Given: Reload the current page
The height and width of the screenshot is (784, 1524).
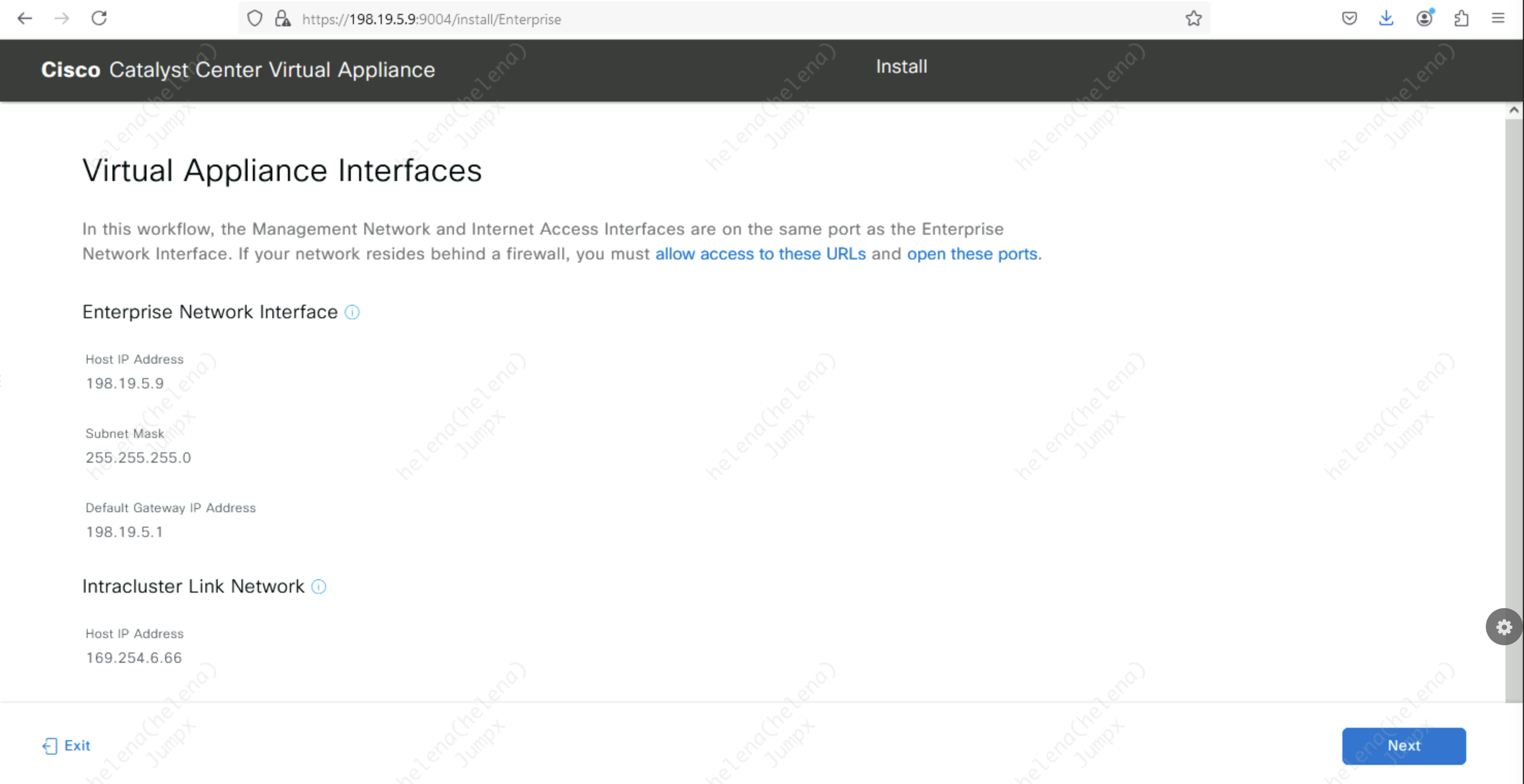Looking at the screenshot, I should click(x=99, y=19).
